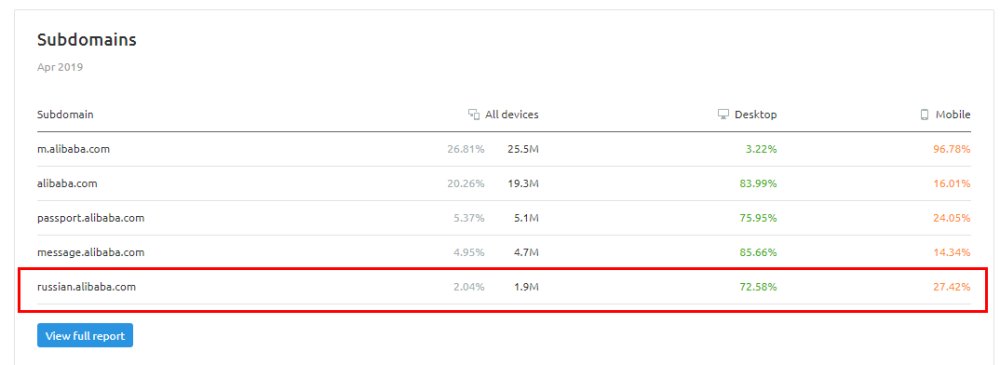Click russian.alibaba.com in highlighted row
The image size is (1000, 365).
coord(86,287)
